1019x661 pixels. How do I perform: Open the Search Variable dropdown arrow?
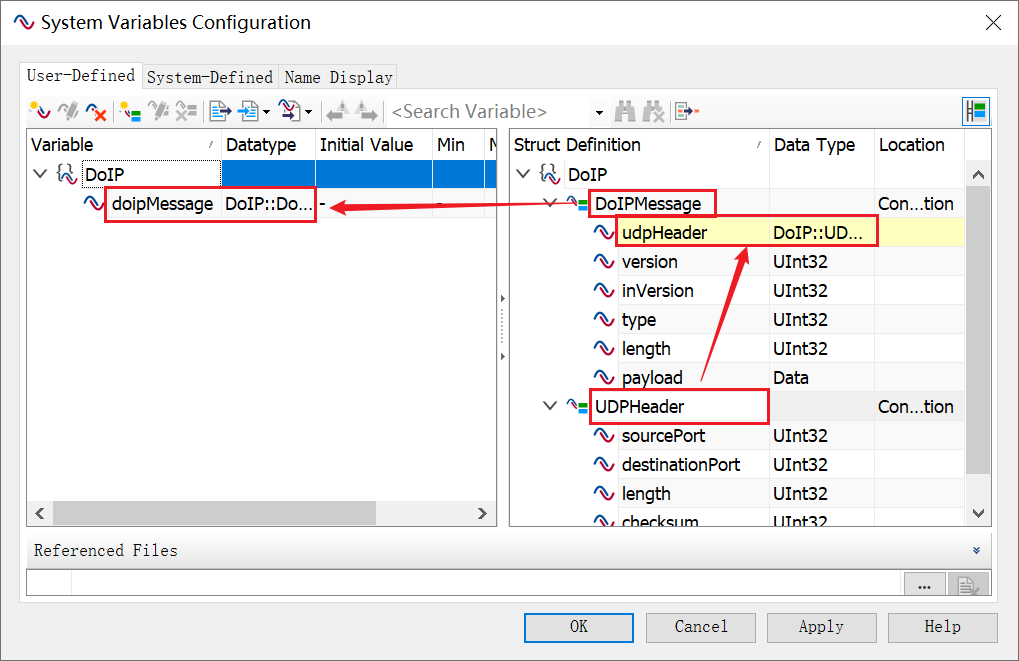coord(599,112)
